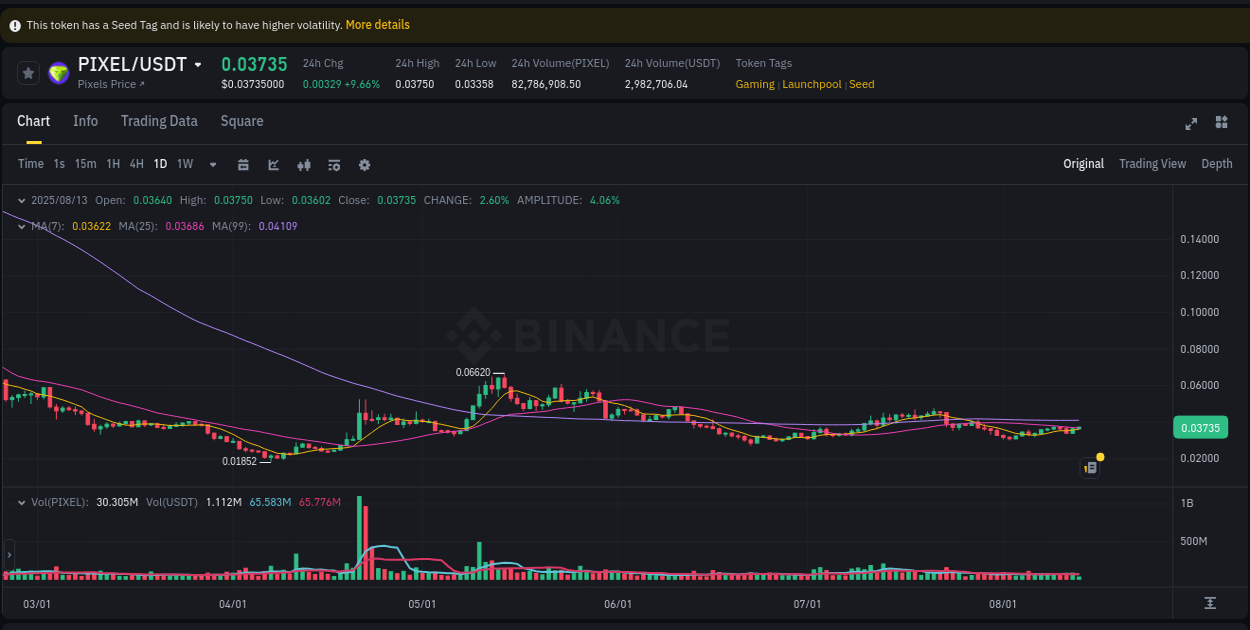This screenshot has height=630, width=1250.
Task: Open the candlestick chart type icon
Action: [x=304, y=164]
